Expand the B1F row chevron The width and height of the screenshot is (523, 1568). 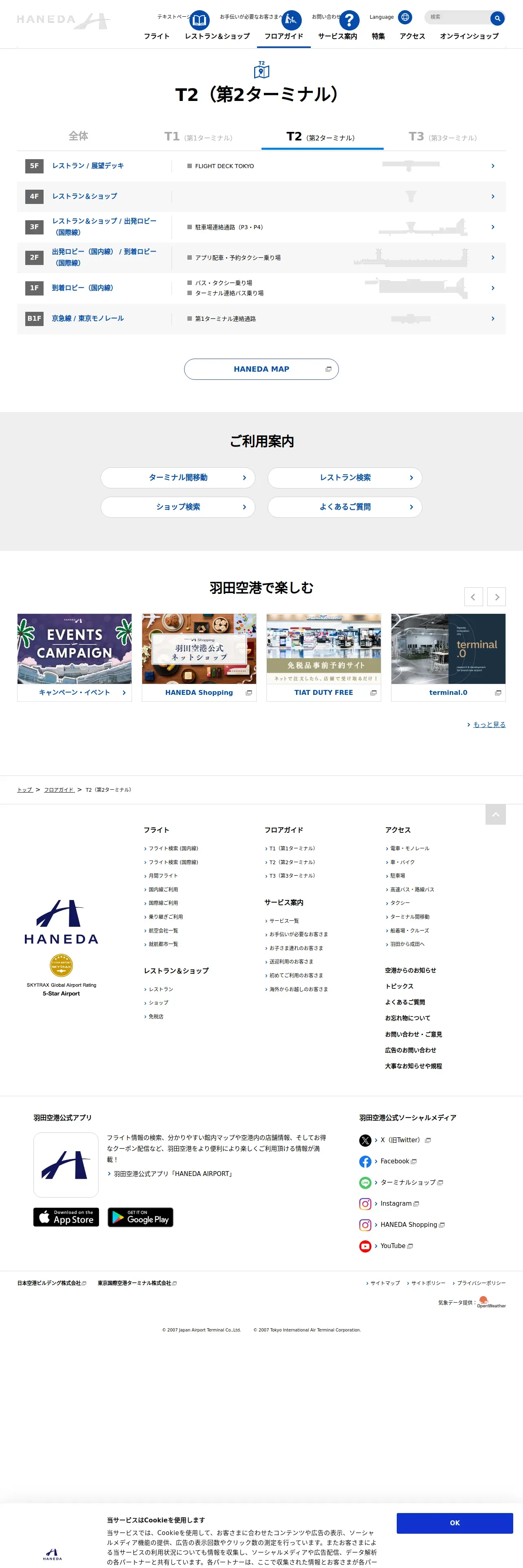[492, 318]
